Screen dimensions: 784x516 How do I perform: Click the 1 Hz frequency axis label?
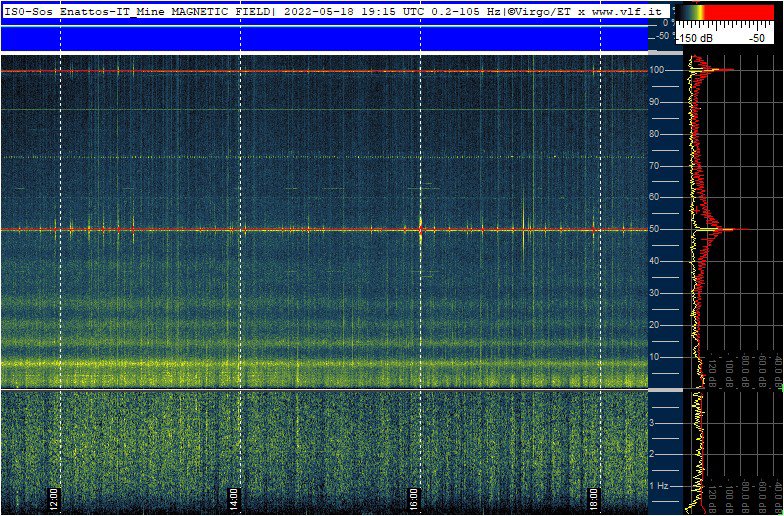[659, 486]
